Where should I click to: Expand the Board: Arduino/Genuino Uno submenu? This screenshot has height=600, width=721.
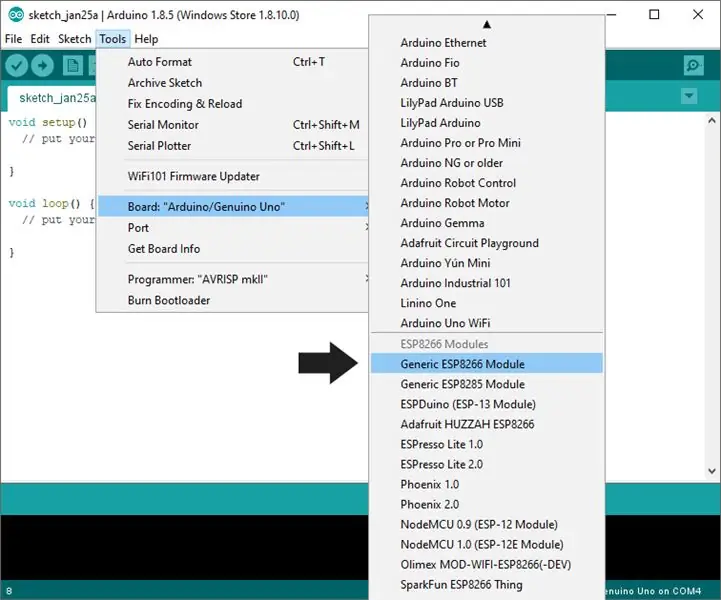[x=233, y=206]
